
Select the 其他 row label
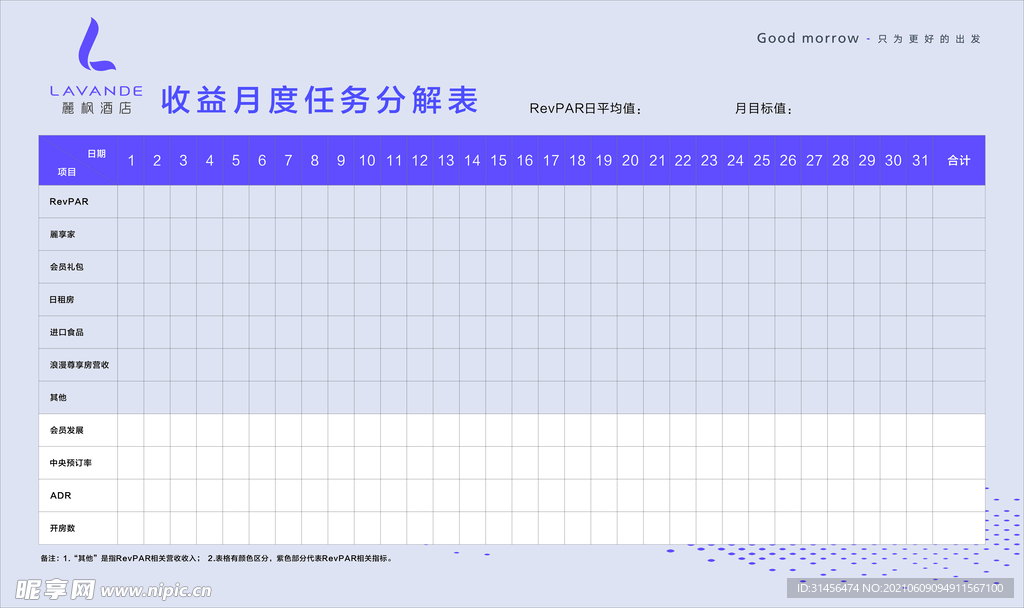[x=58, y=397]
